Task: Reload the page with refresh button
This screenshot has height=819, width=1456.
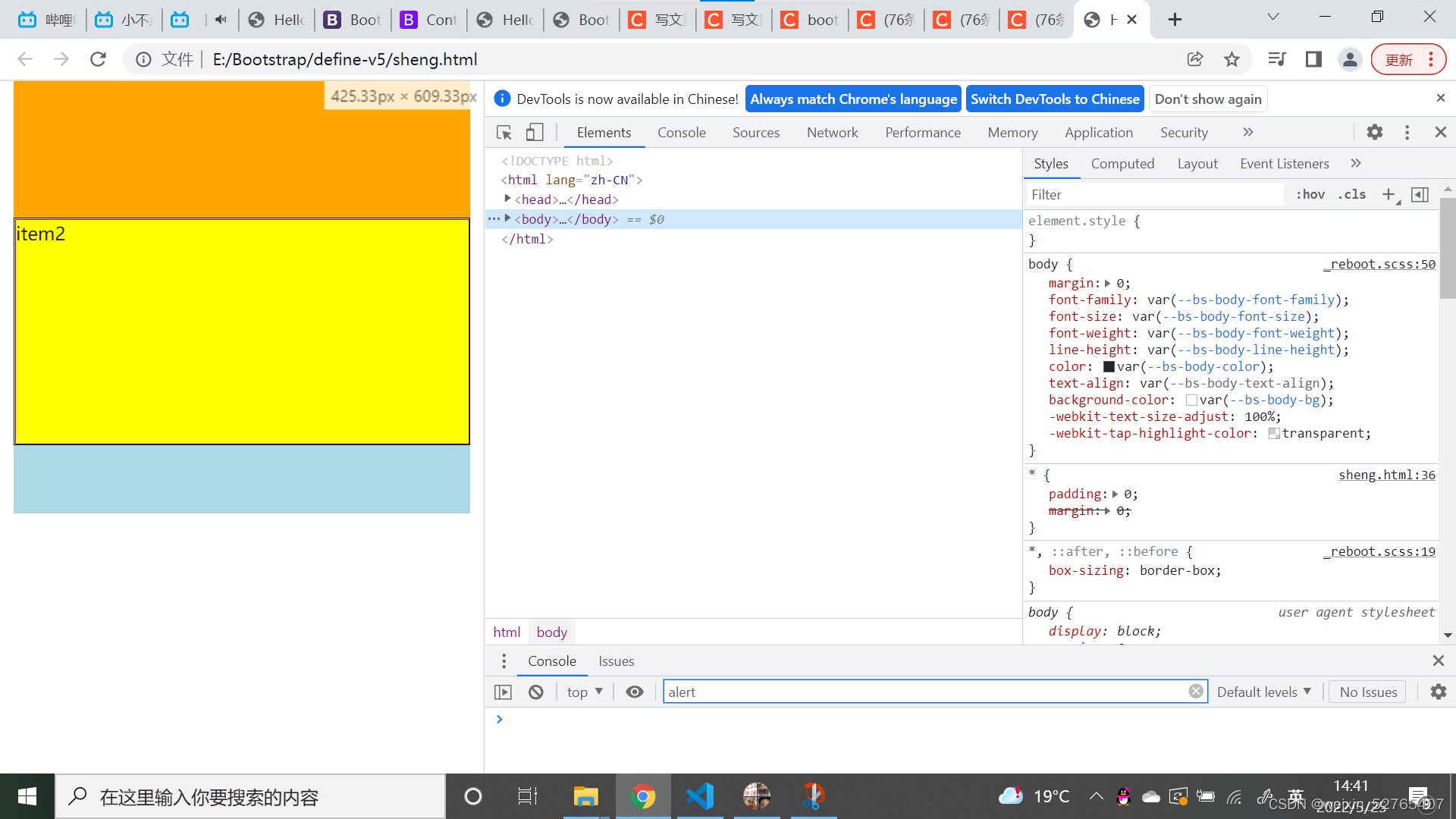Action: click(98, 59)
